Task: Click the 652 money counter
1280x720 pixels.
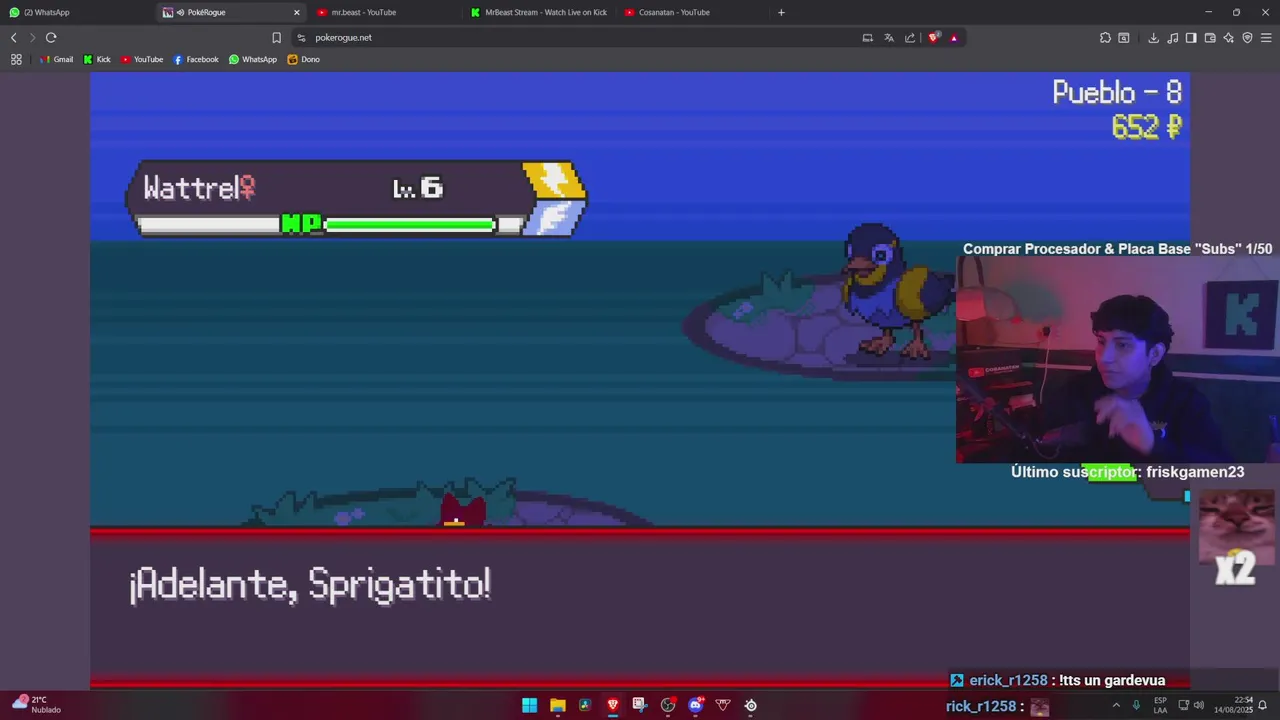Action: click(1147, 127)
